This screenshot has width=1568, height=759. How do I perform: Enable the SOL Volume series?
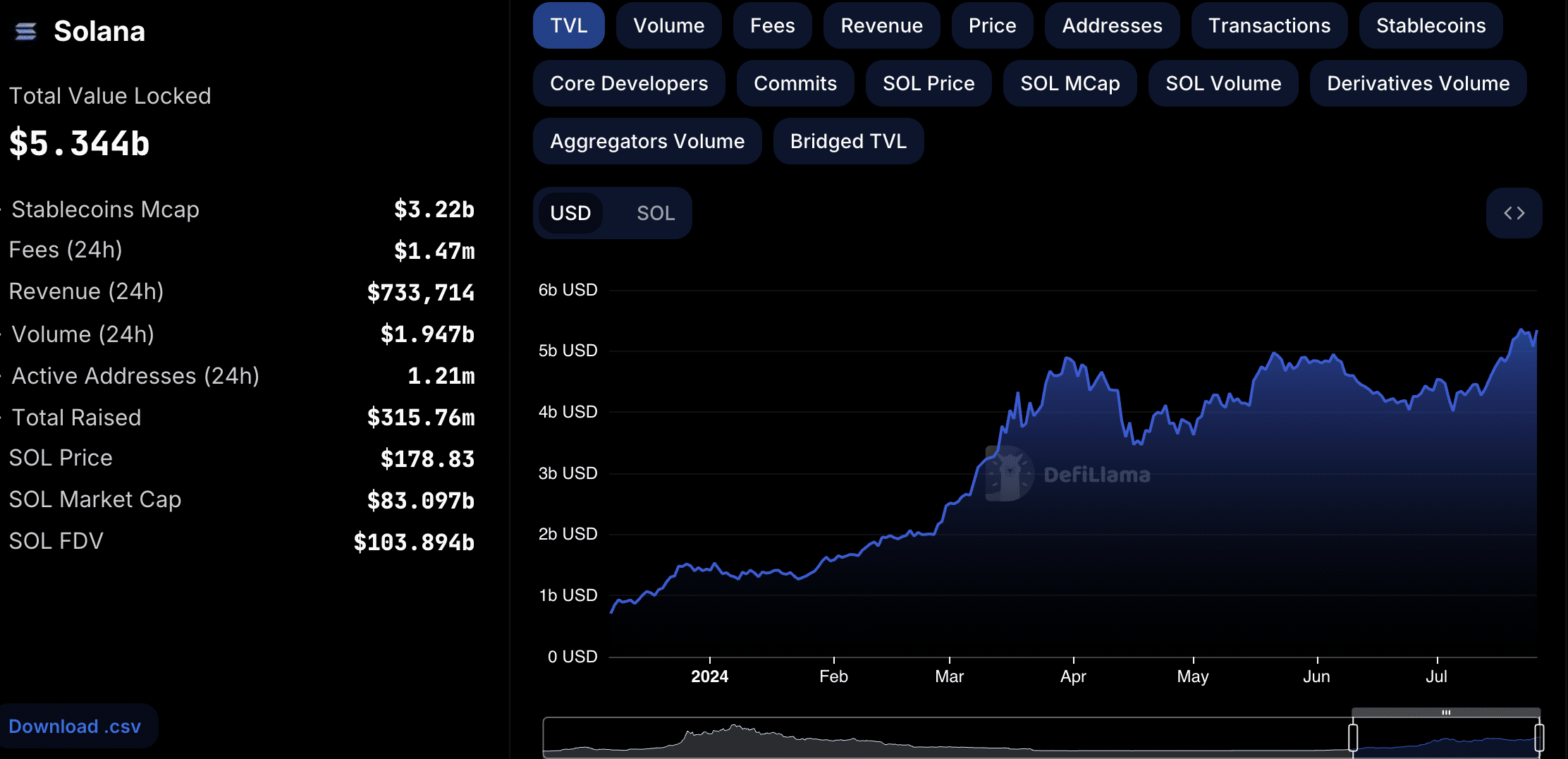click(x=1223, y=83)
